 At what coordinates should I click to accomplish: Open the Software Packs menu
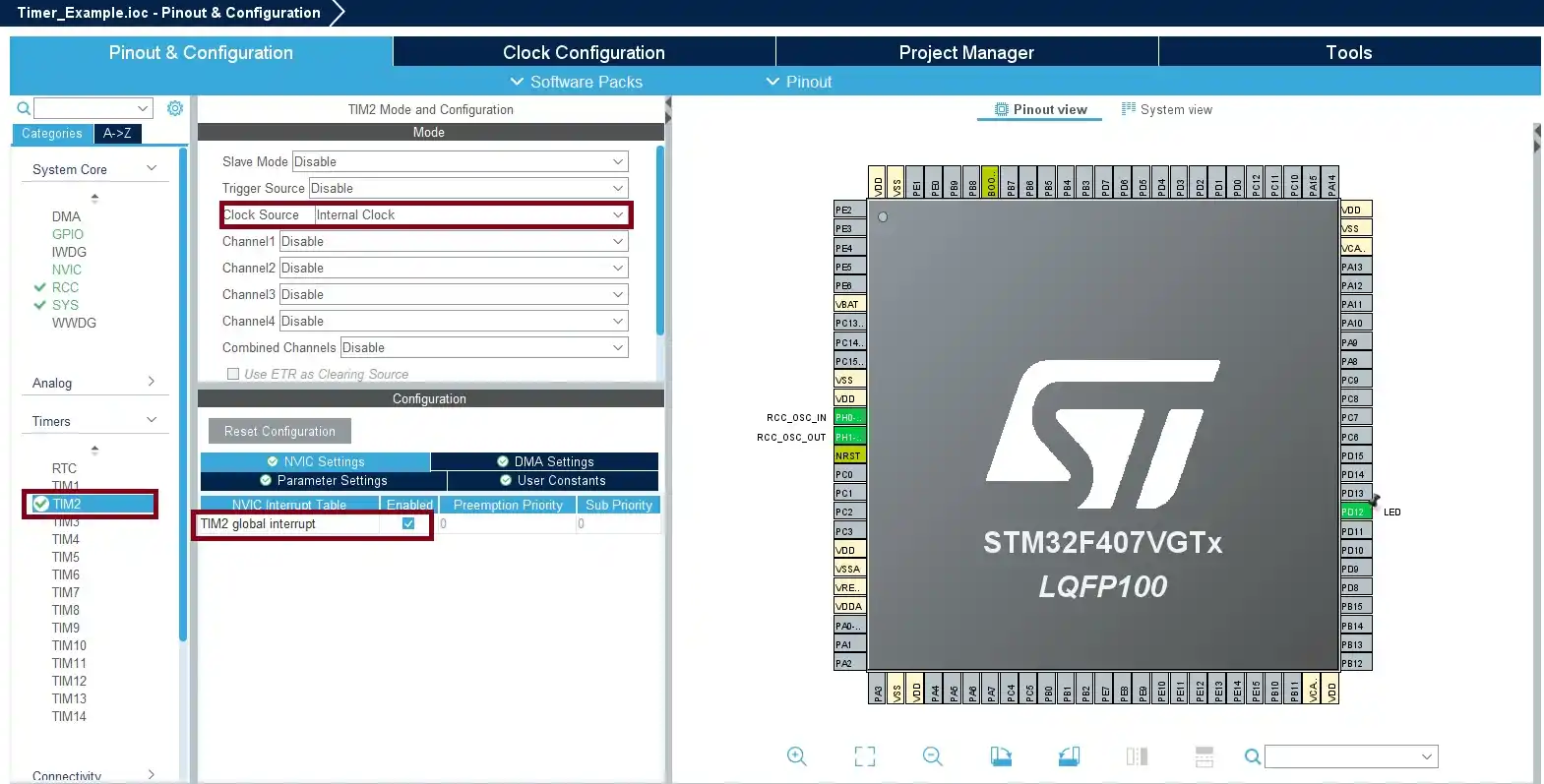click(577, 82)
